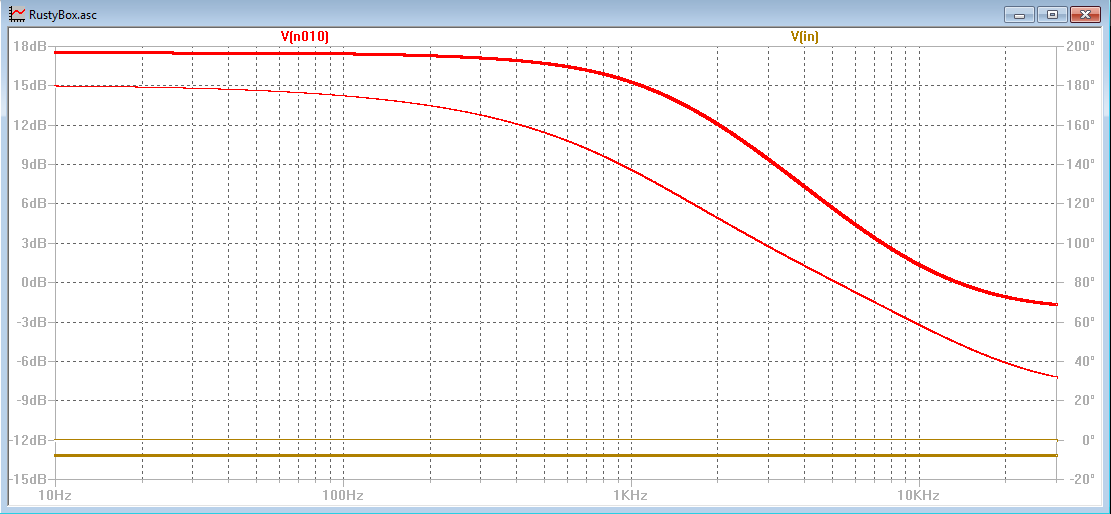Screen dimensions: 1111x514
Task: Click the 180° phase axis label
Action: pyautogui.click(x=1080, y=86)
